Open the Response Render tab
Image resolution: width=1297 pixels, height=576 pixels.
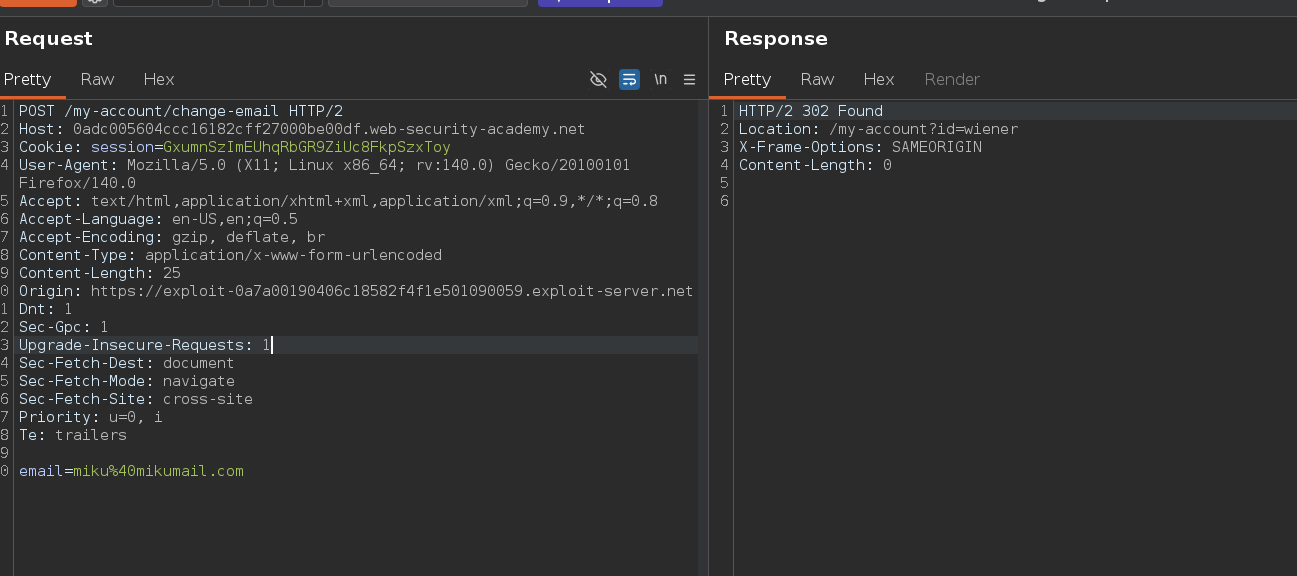coord(952,79)
